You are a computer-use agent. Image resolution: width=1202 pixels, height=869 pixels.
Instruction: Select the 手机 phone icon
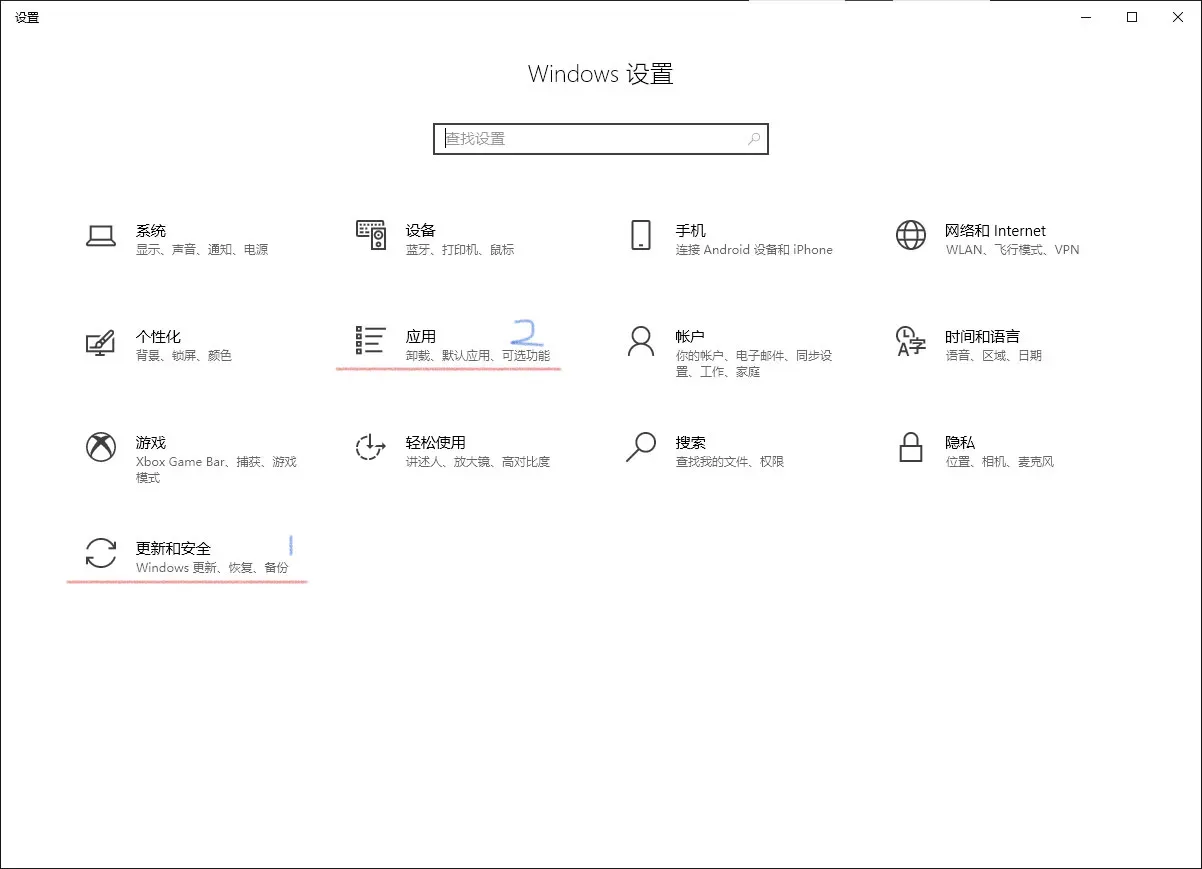[641, 235]
